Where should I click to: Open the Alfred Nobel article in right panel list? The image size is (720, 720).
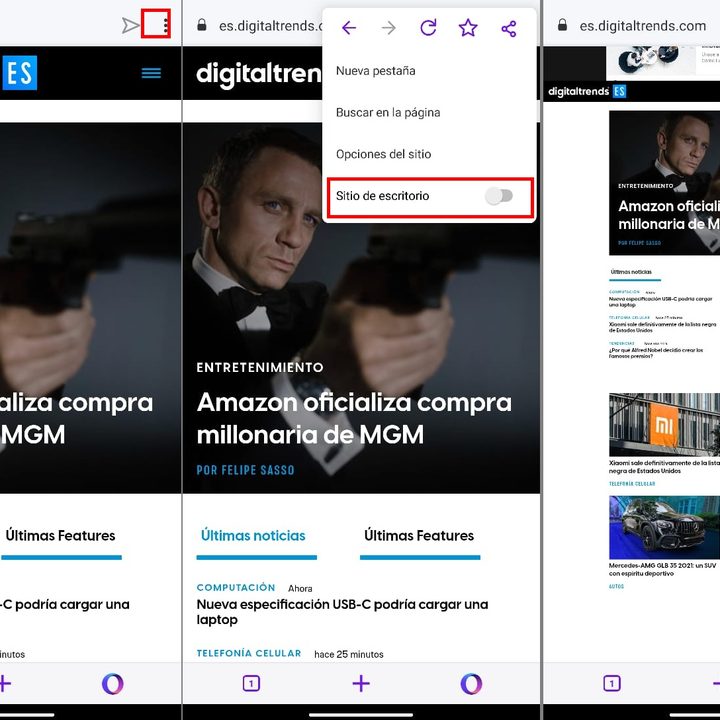(656, 353)
